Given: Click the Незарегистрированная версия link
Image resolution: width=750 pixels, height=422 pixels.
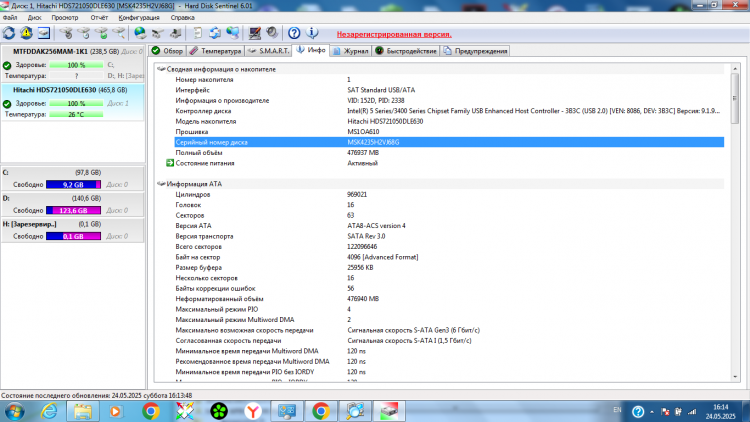Looking at the screenshot, I should [394, 34].
